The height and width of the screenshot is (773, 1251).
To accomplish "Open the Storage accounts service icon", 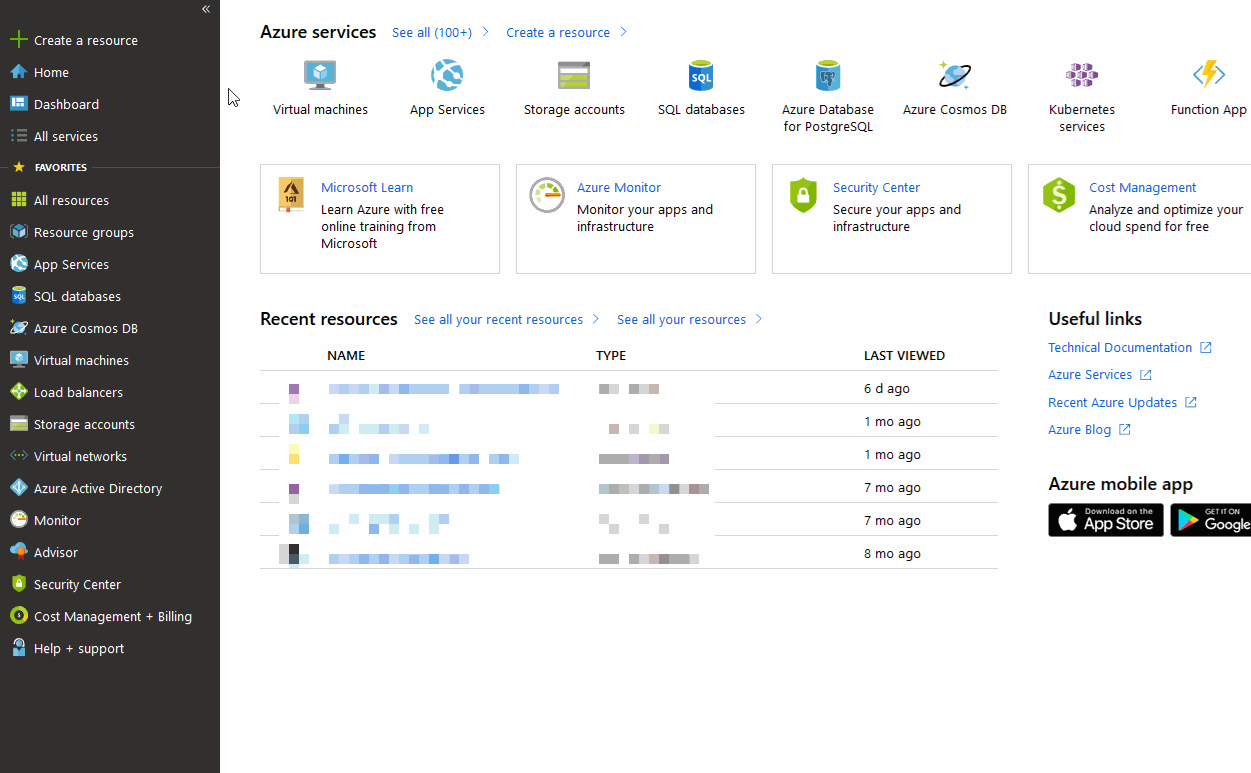I will 574,76.
